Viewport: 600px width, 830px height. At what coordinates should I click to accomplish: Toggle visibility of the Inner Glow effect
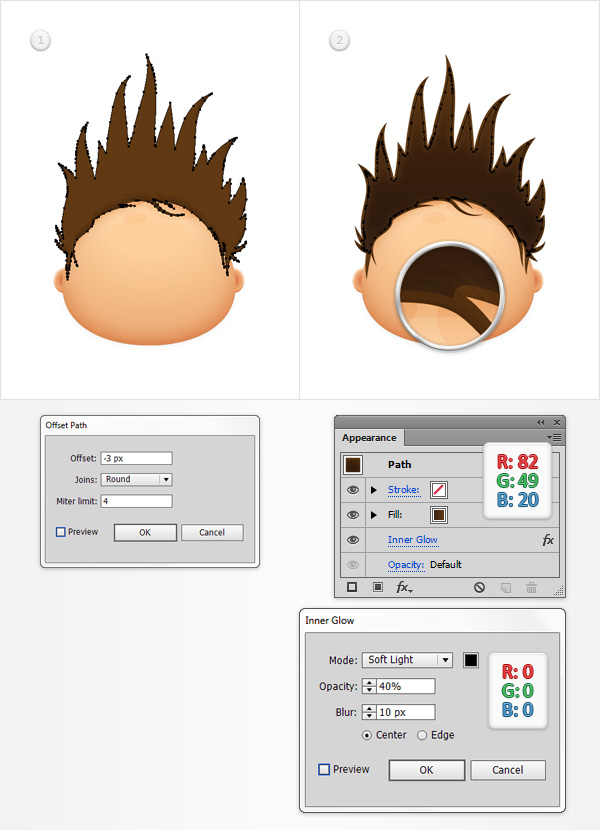coord(352,540)
